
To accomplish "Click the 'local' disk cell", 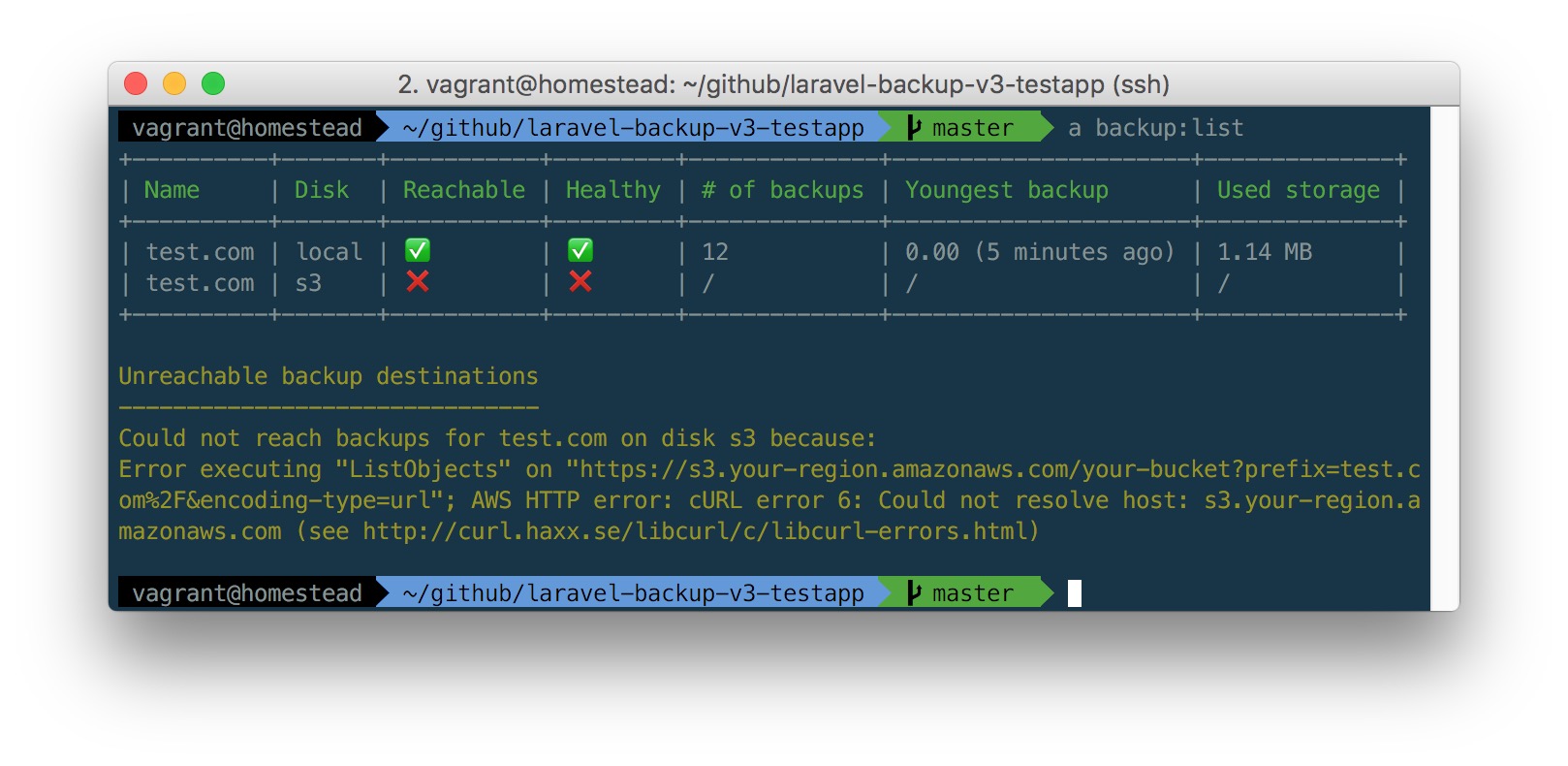I will (x=329, y=252).
